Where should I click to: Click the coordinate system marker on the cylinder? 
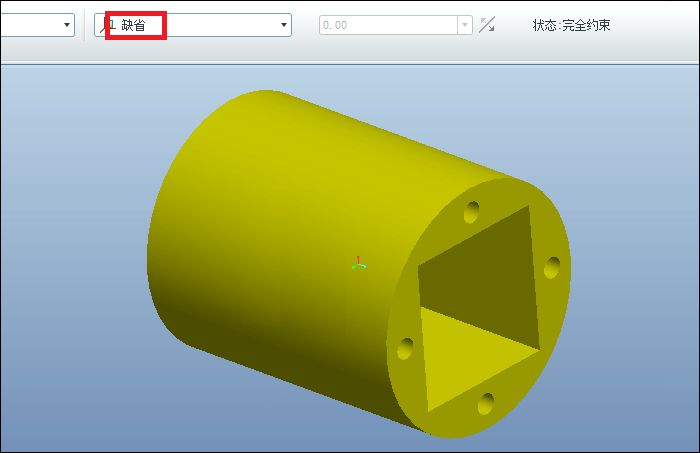[x=358, y=263]
